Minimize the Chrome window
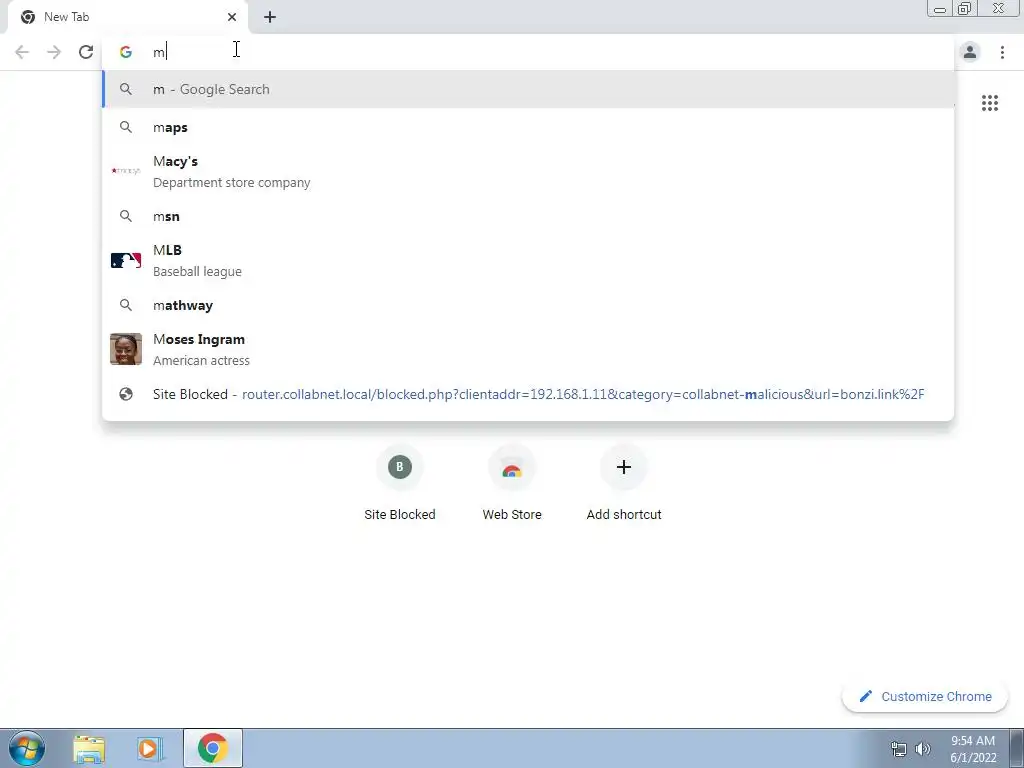 tap(940, 8)
